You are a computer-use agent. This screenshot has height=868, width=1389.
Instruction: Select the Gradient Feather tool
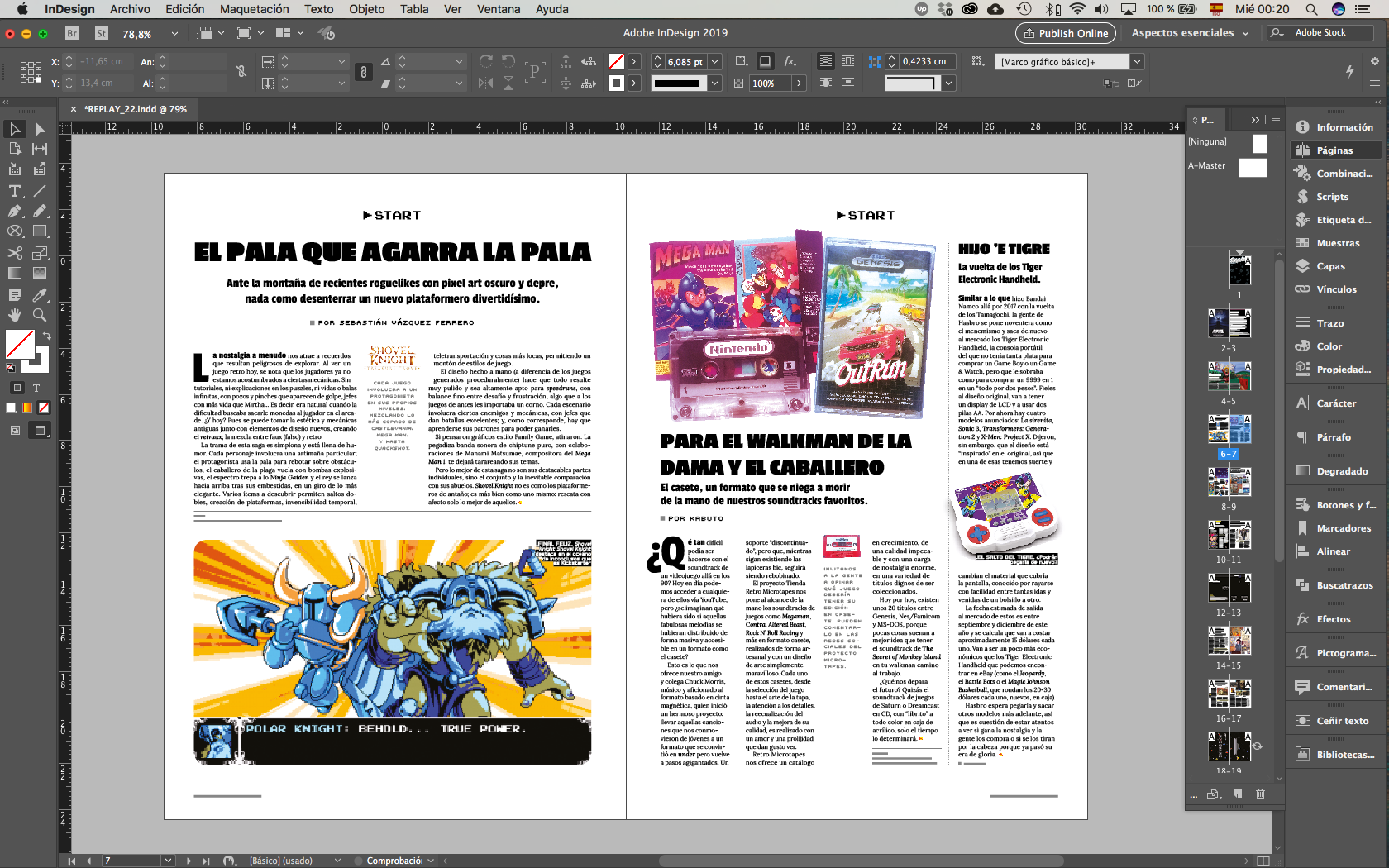[40, 273]
